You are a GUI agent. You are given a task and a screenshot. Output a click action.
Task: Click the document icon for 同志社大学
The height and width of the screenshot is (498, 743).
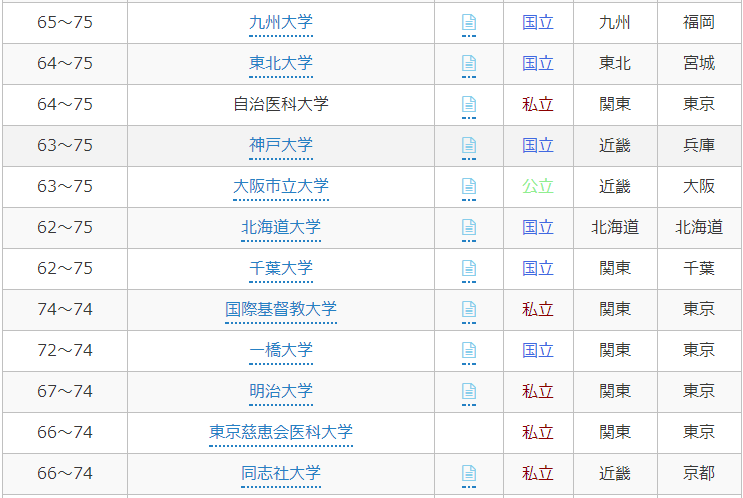[468, 473]
